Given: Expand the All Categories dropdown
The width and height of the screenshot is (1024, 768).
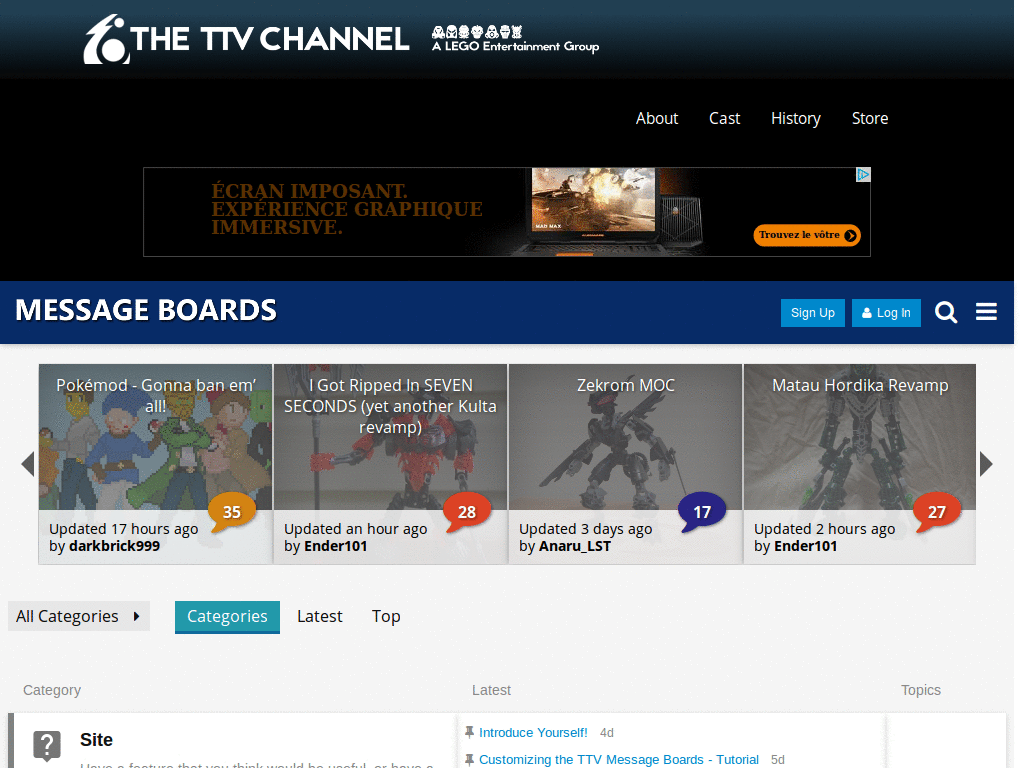Looking at the screenshot, I should pyautogui.click(x=79, y=616).
